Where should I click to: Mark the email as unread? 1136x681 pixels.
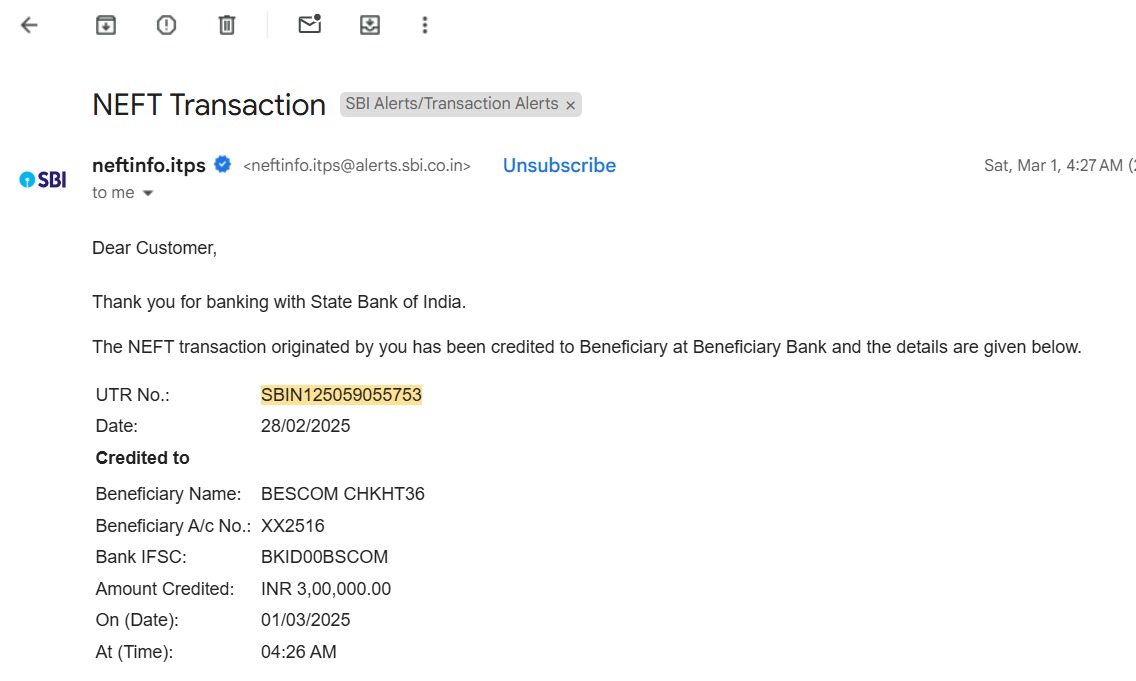[x=309, y=25]
